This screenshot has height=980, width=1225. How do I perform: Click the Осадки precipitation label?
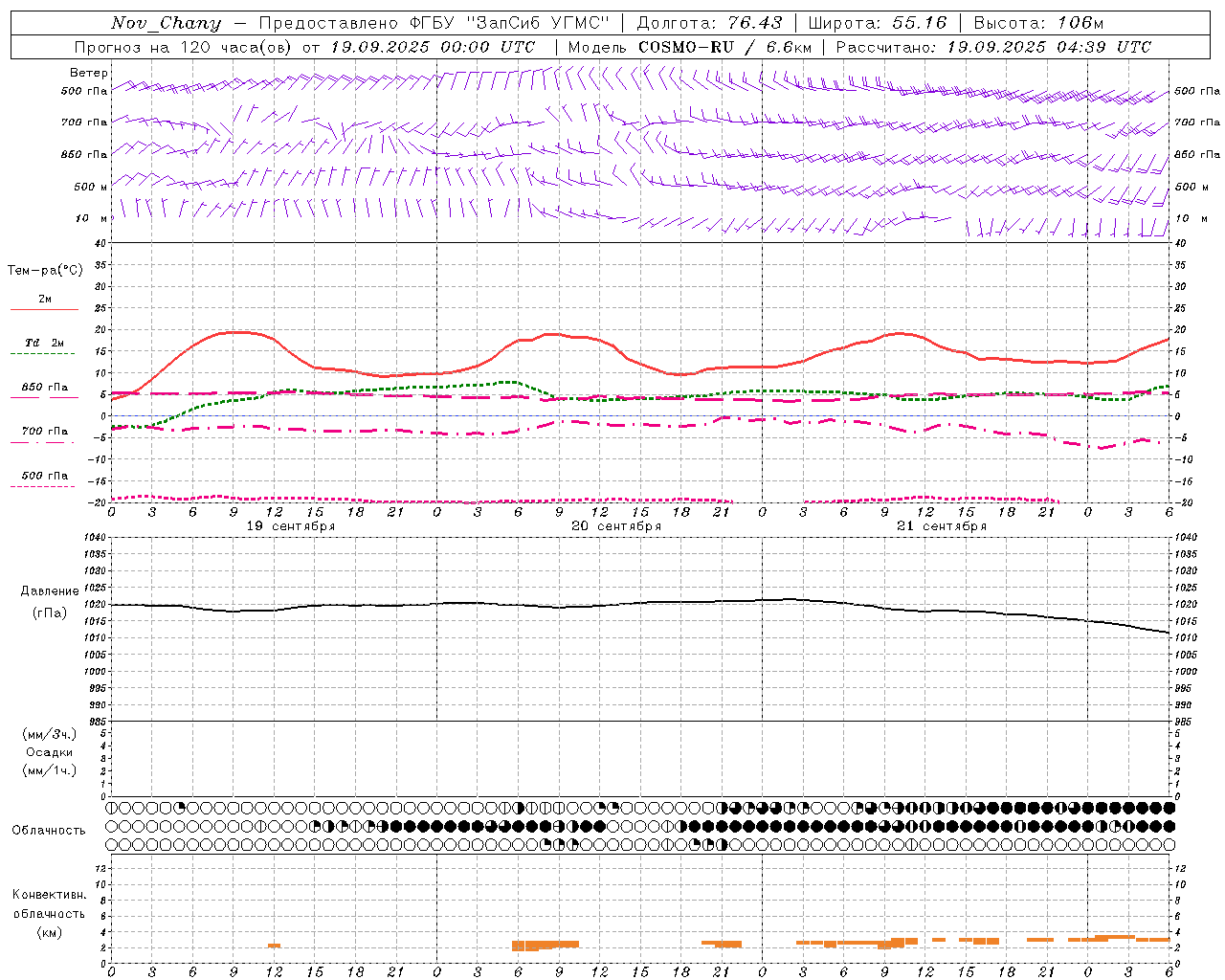click(50, 752)
